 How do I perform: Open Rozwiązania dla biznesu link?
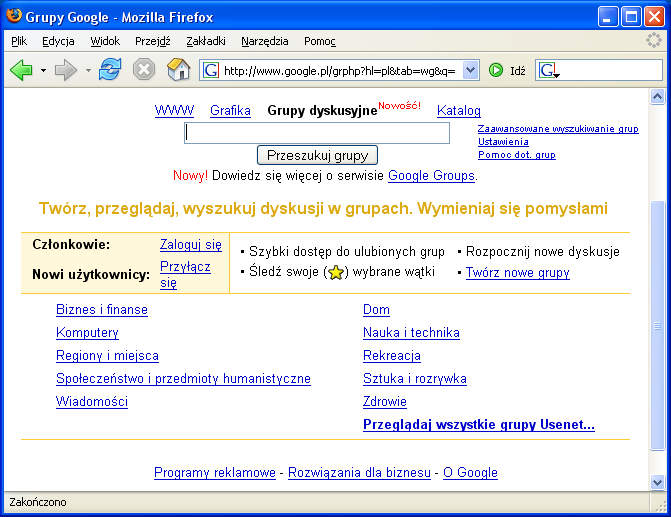pyautogui.click(x=359, y=472)
